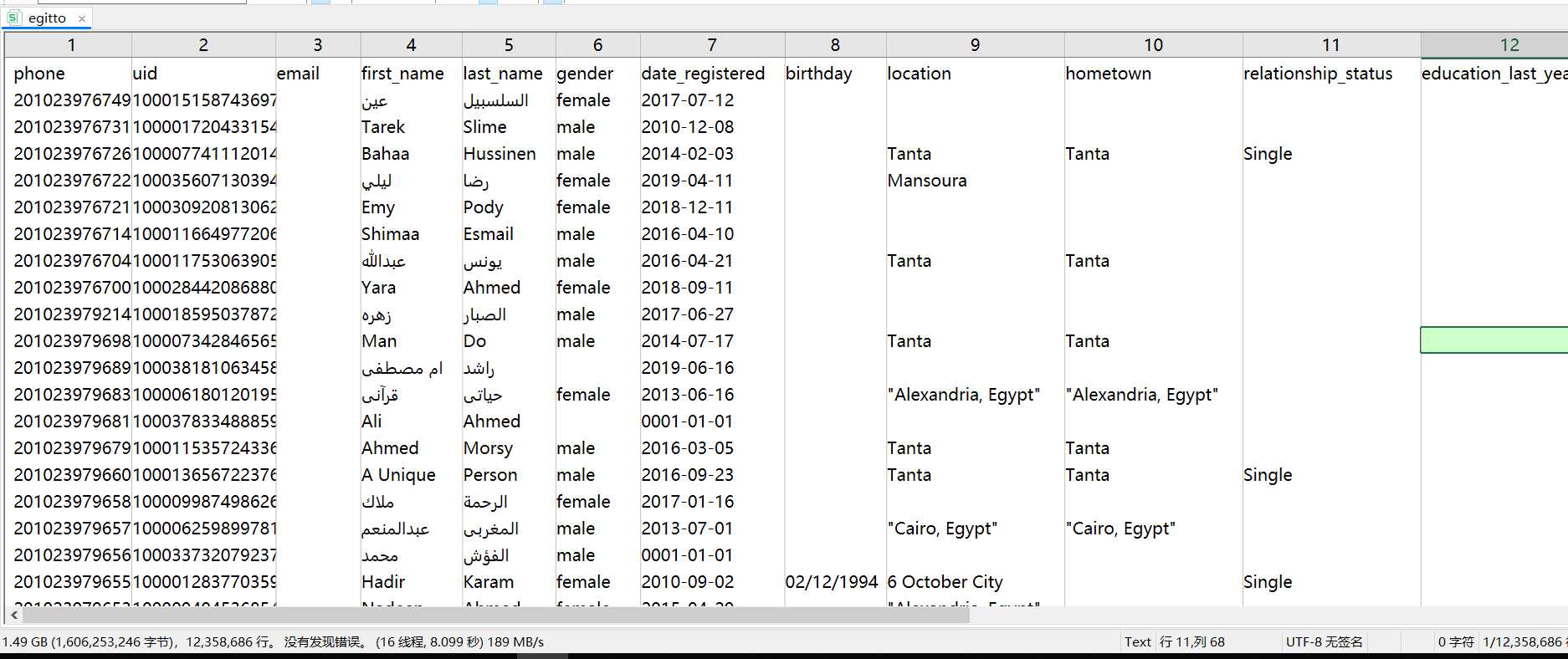Click the '行 11,列 68' position indicator

click(x=1192, y=642)
